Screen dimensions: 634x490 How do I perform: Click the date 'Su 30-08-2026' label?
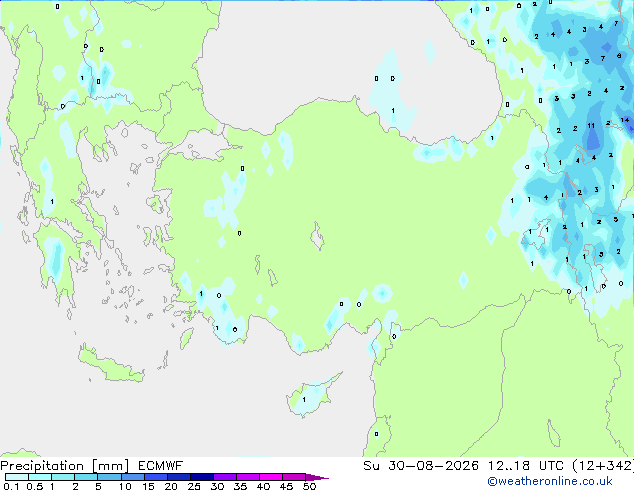[421, 466]
